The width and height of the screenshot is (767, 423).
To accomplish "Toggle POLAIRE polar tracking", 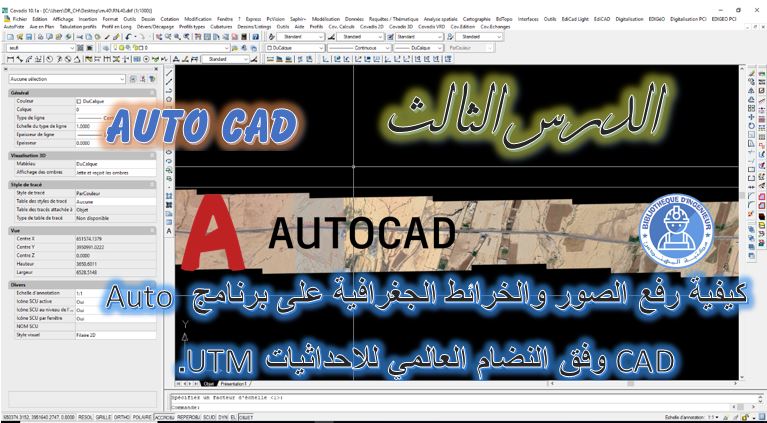I will pyautogui.click(x=142, y=417).
